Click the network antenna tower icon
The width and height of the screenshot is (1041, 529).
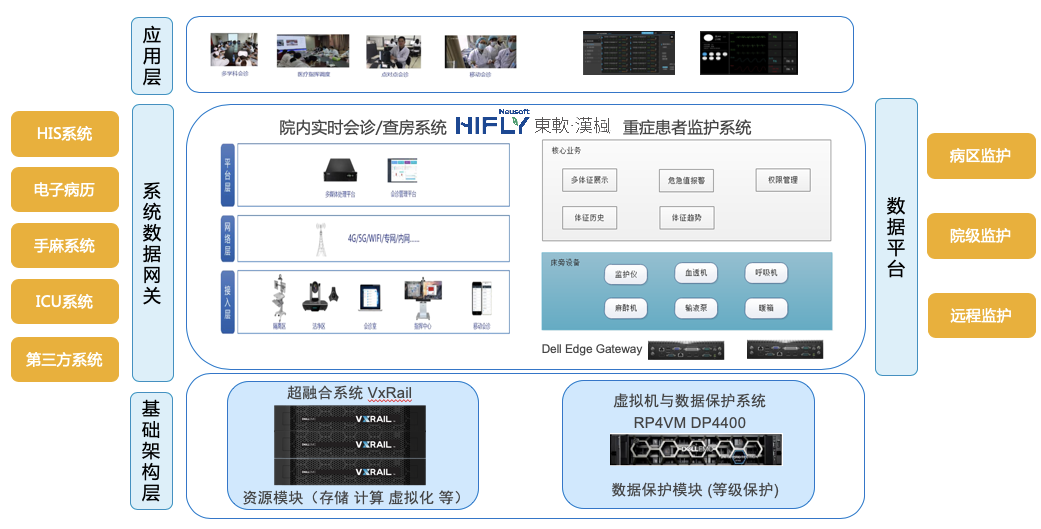click(x=321, y=240)
